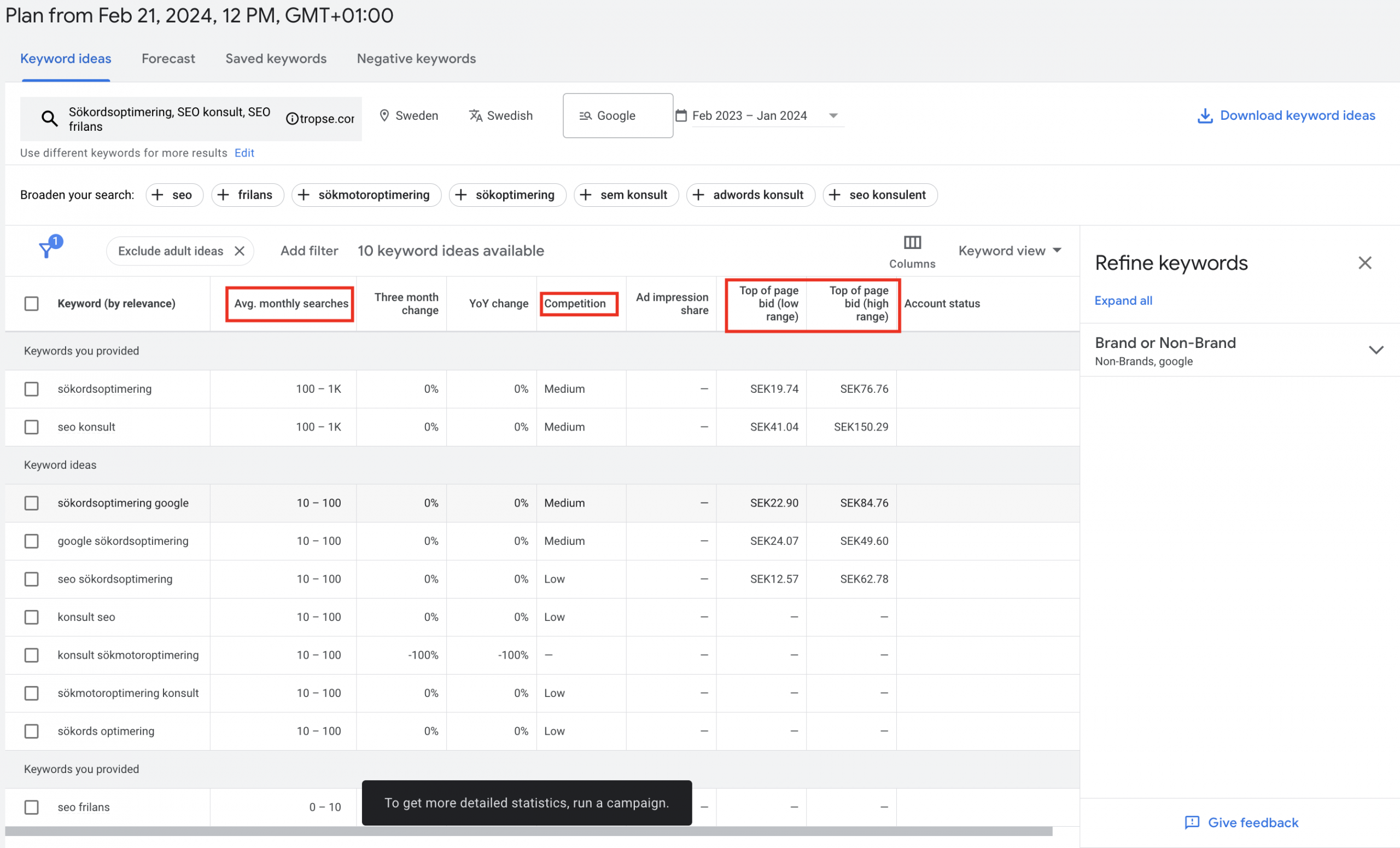Click Download keyword ideas link
The width and height of the screenshot is (1400, 848).
pyautogui.click(x=1297, y=115)
